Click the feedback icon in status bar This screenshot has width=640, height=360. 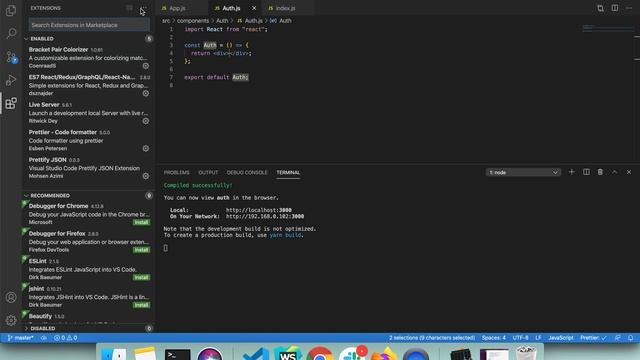(x=618, y=338)
